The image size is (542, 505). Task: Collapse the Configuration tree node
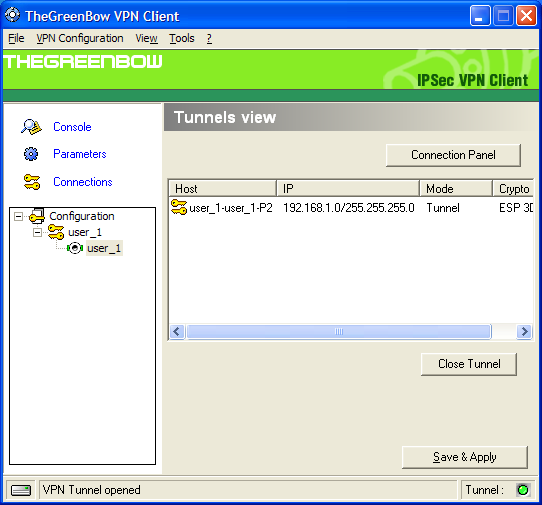[18, 216]
